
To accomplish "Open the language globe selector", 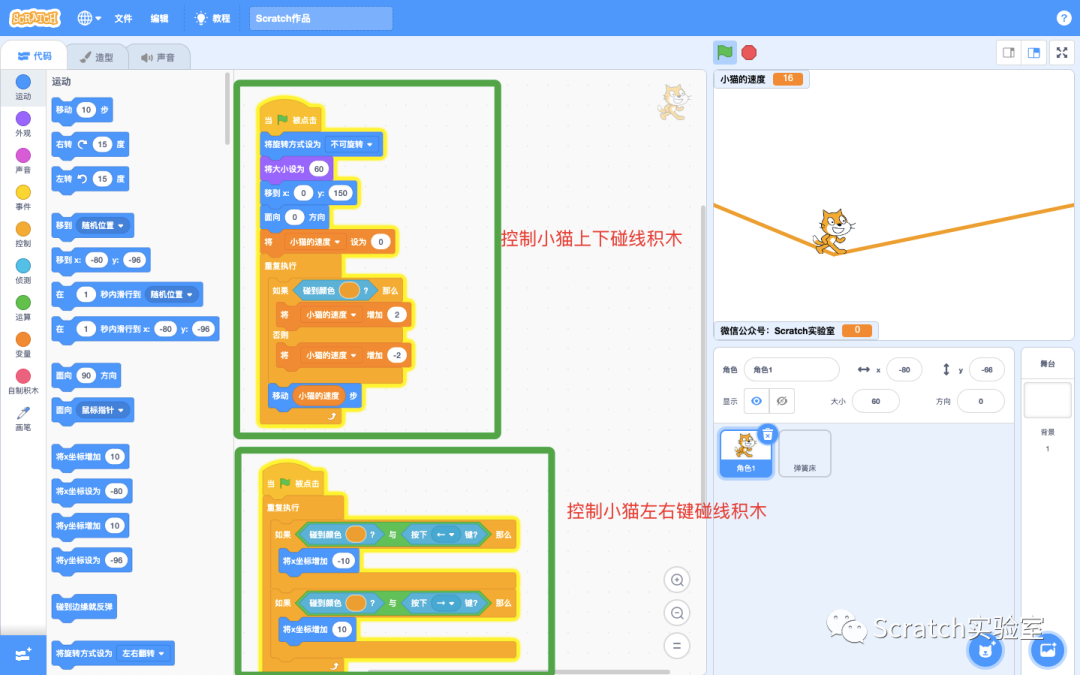I will pos(88,17).
